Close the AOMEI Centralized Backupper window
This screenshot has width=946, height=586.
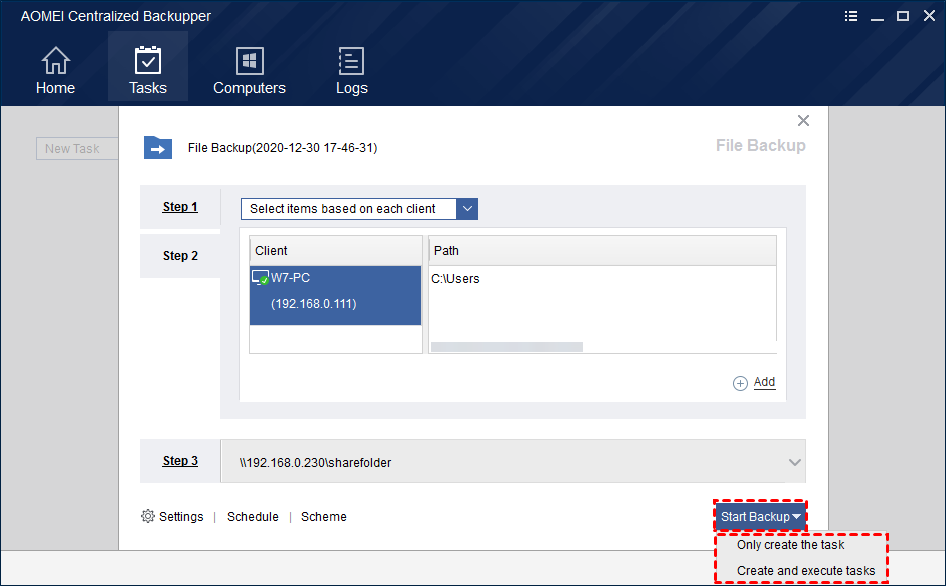929,16
